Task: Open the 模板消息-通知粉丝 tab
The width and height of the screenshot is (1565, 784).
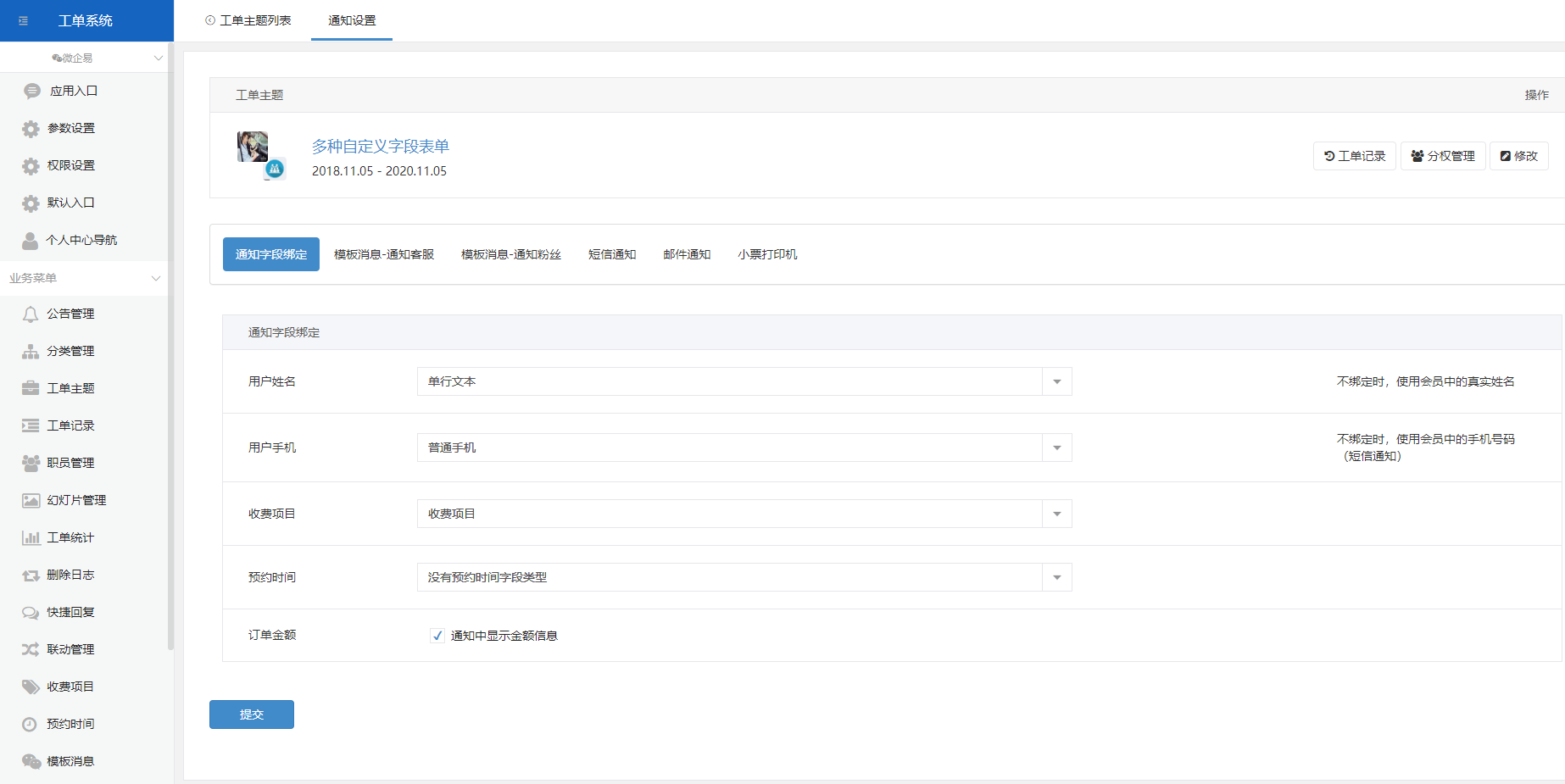Action: (511, 254)
